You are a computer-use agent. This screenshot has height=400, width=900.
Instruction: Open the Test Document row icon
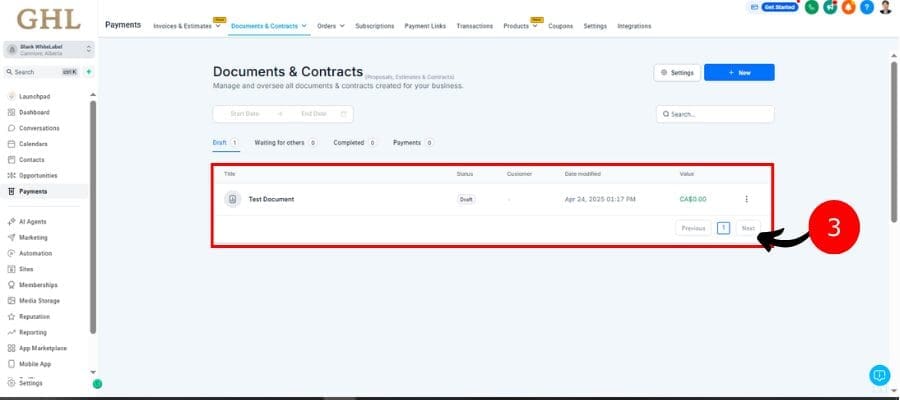pyautogui.click(x=232, y=199)
